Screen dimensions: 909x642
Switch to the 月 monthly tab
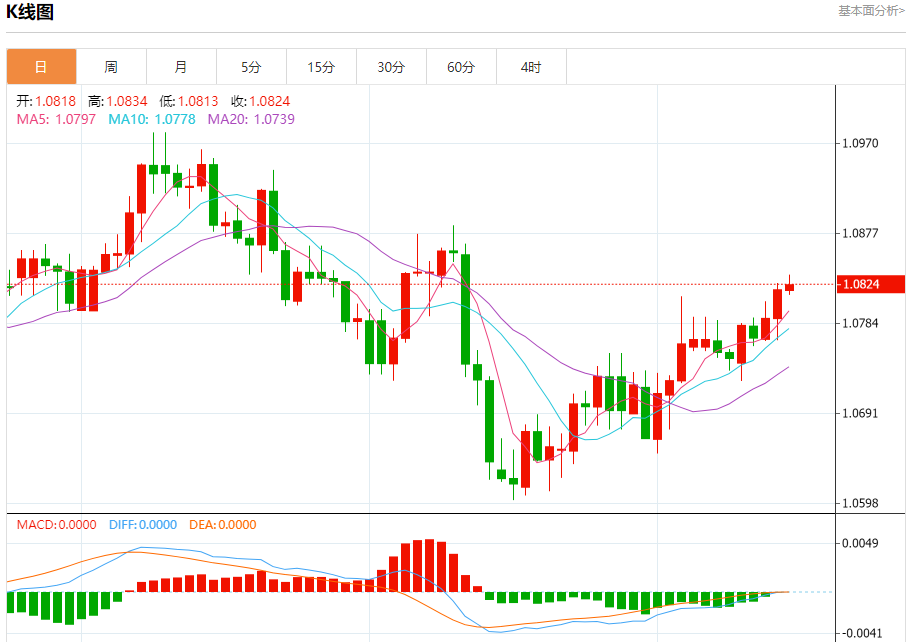click(181, 67)
